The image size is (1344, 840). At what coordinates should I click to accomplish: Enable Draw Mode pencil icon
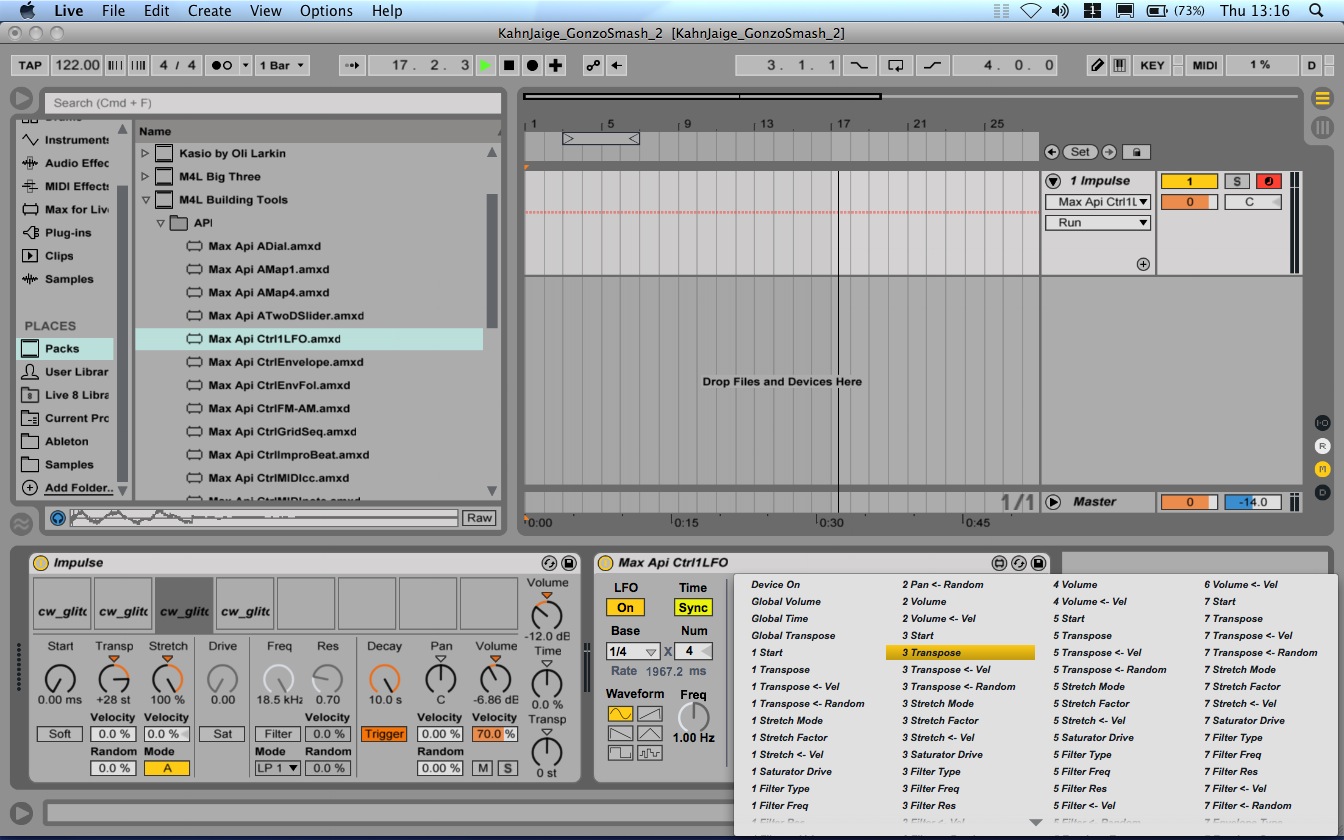(1097, 65)
